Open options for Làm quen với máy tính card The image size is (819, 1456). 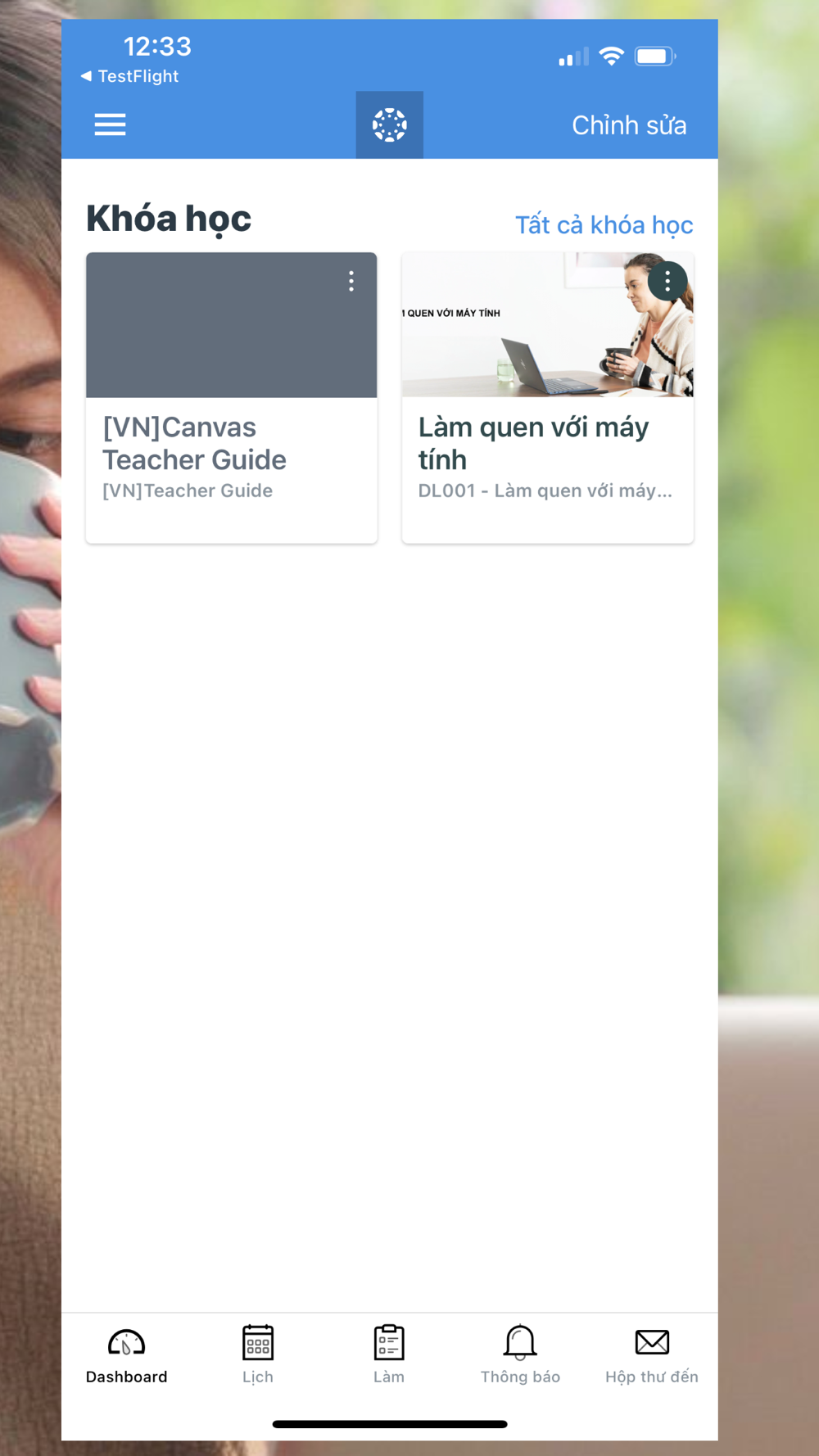click(667, 282)
